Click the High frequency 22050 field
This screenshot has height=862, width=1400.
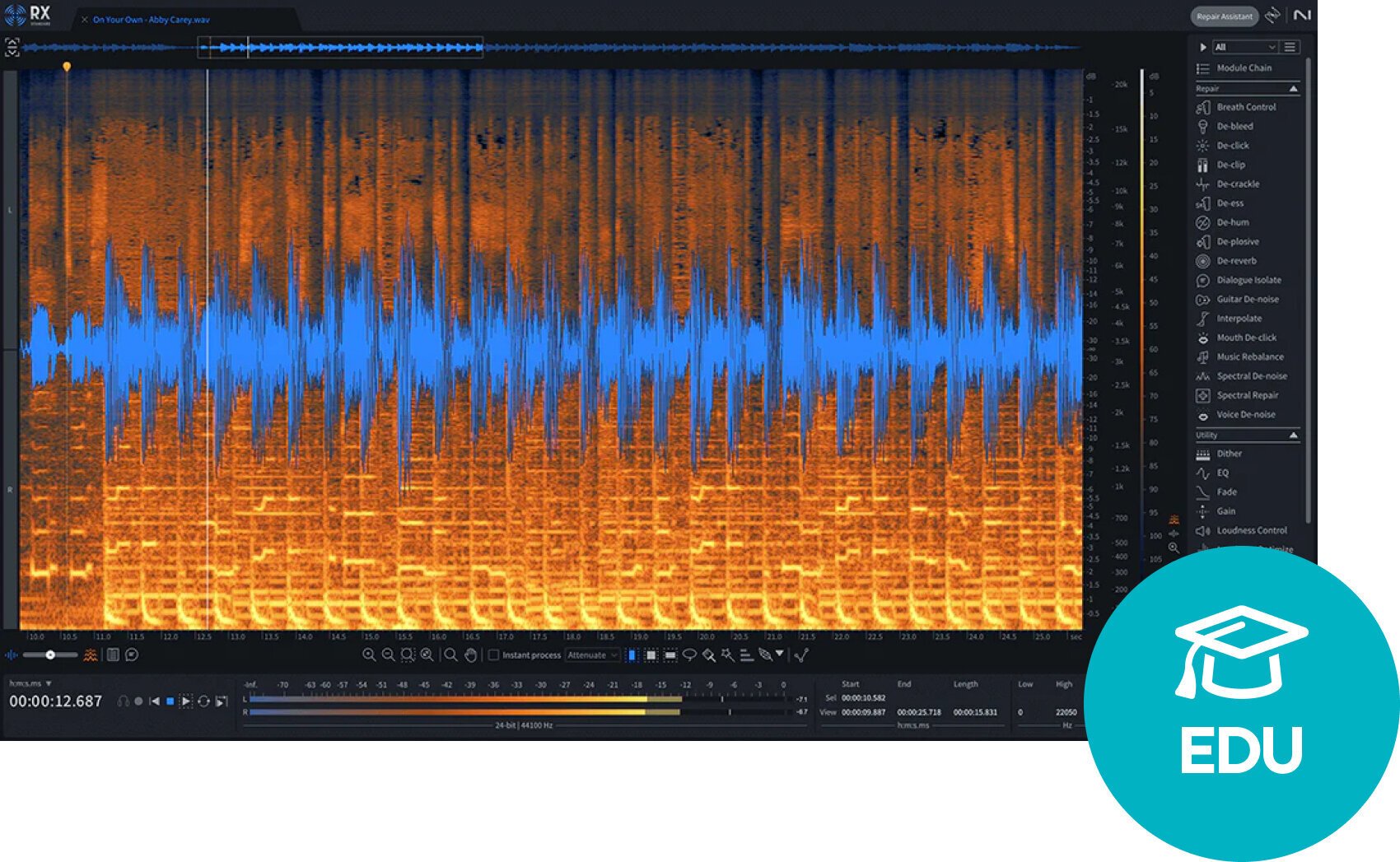[1066, 712]
